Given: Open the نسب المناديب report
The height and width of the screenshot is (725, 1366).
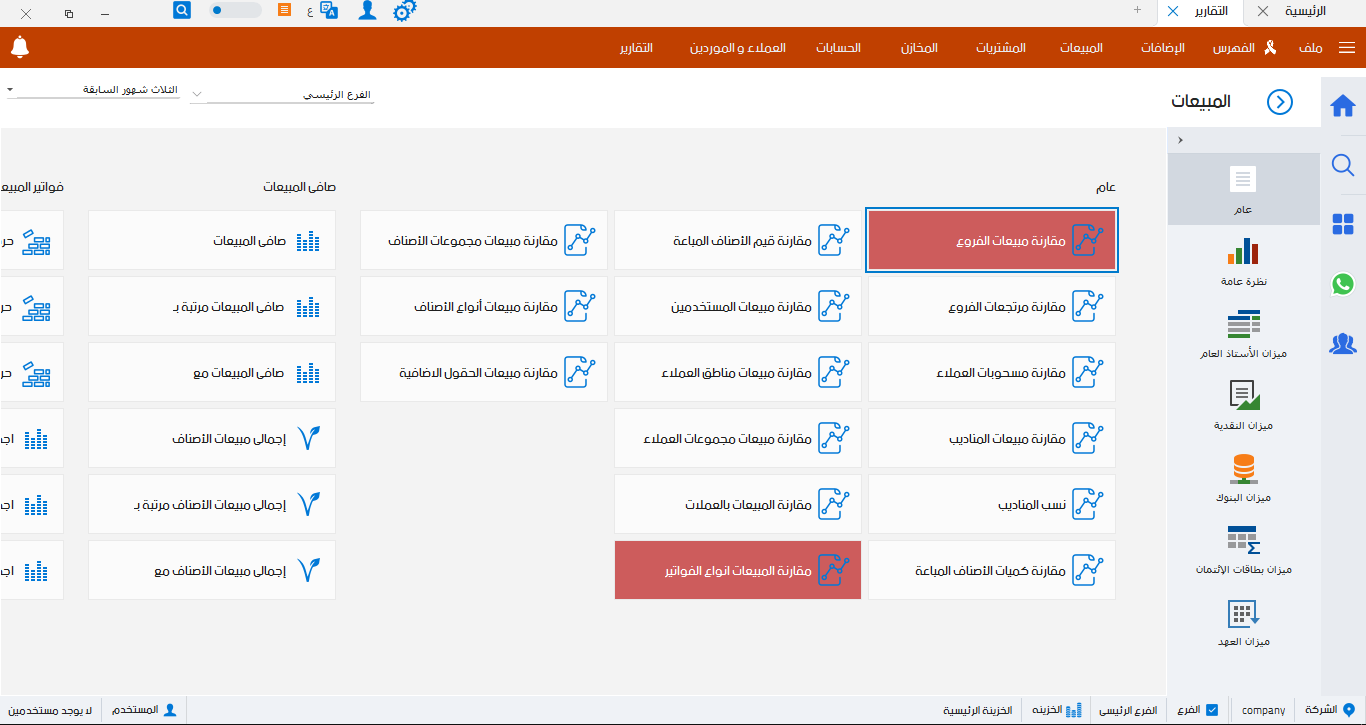Looking at the screenshot, I should click(x=991, y=504).
